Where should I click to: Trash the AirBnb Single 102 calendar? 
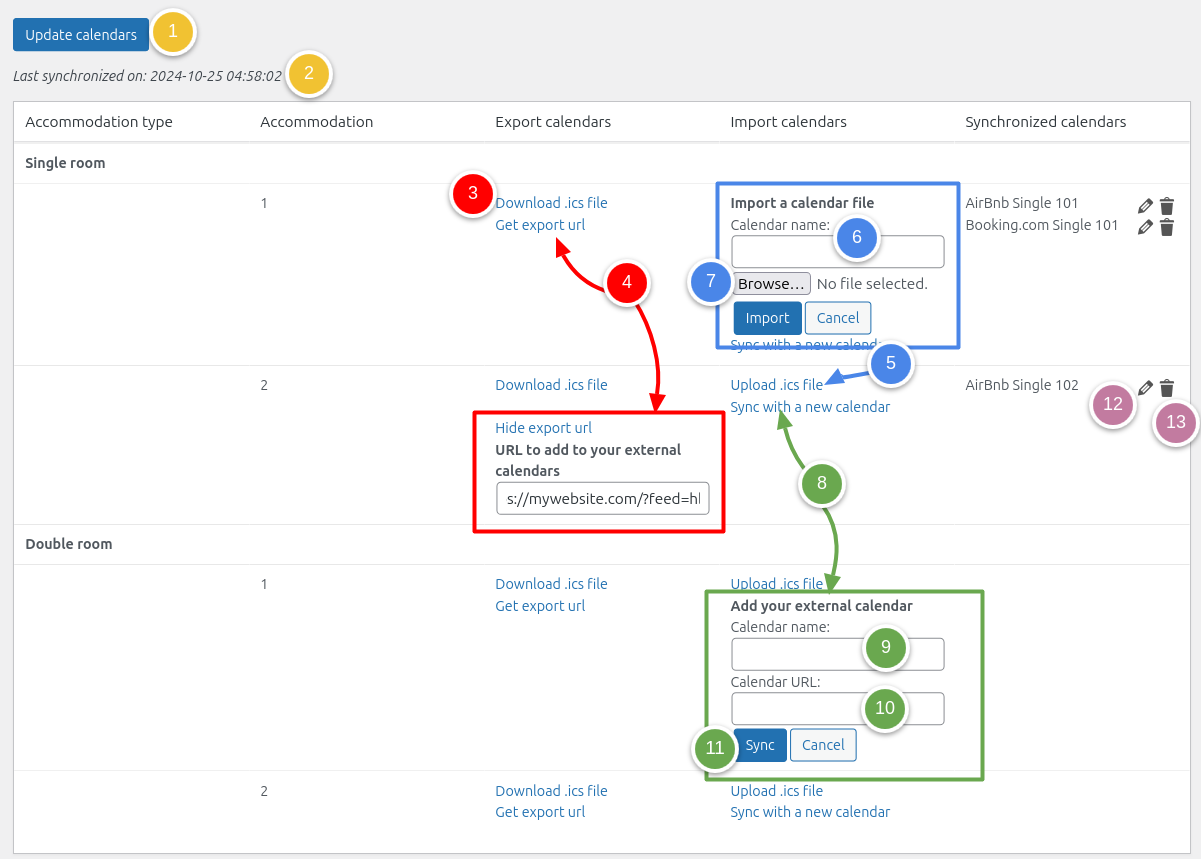click(x=1166, y=388)
